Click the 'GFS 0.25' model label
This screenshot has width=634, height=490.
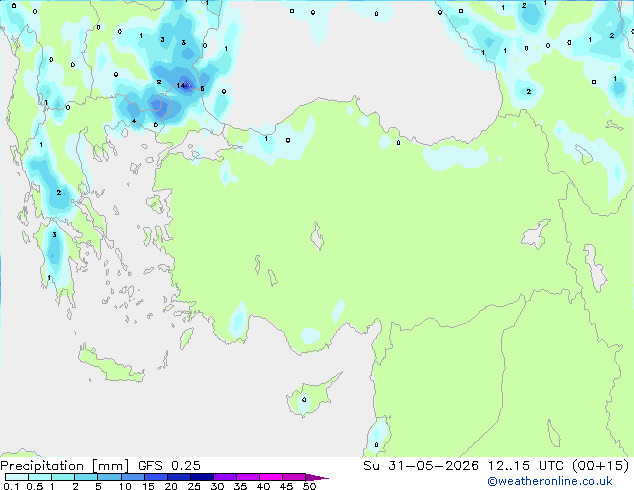tap(169, 466)
